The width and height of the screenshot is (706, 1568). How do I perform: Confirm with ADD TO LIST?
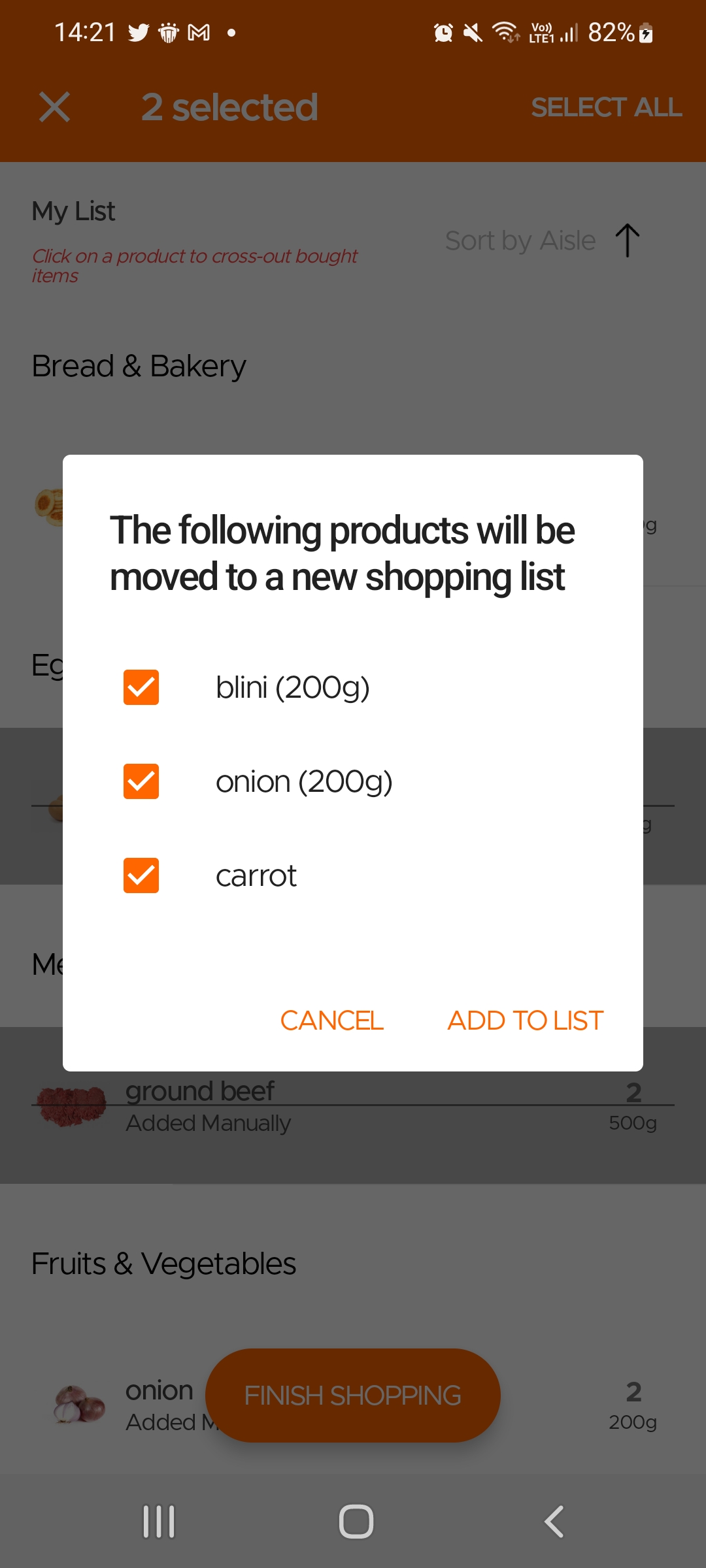[525, 1021]
